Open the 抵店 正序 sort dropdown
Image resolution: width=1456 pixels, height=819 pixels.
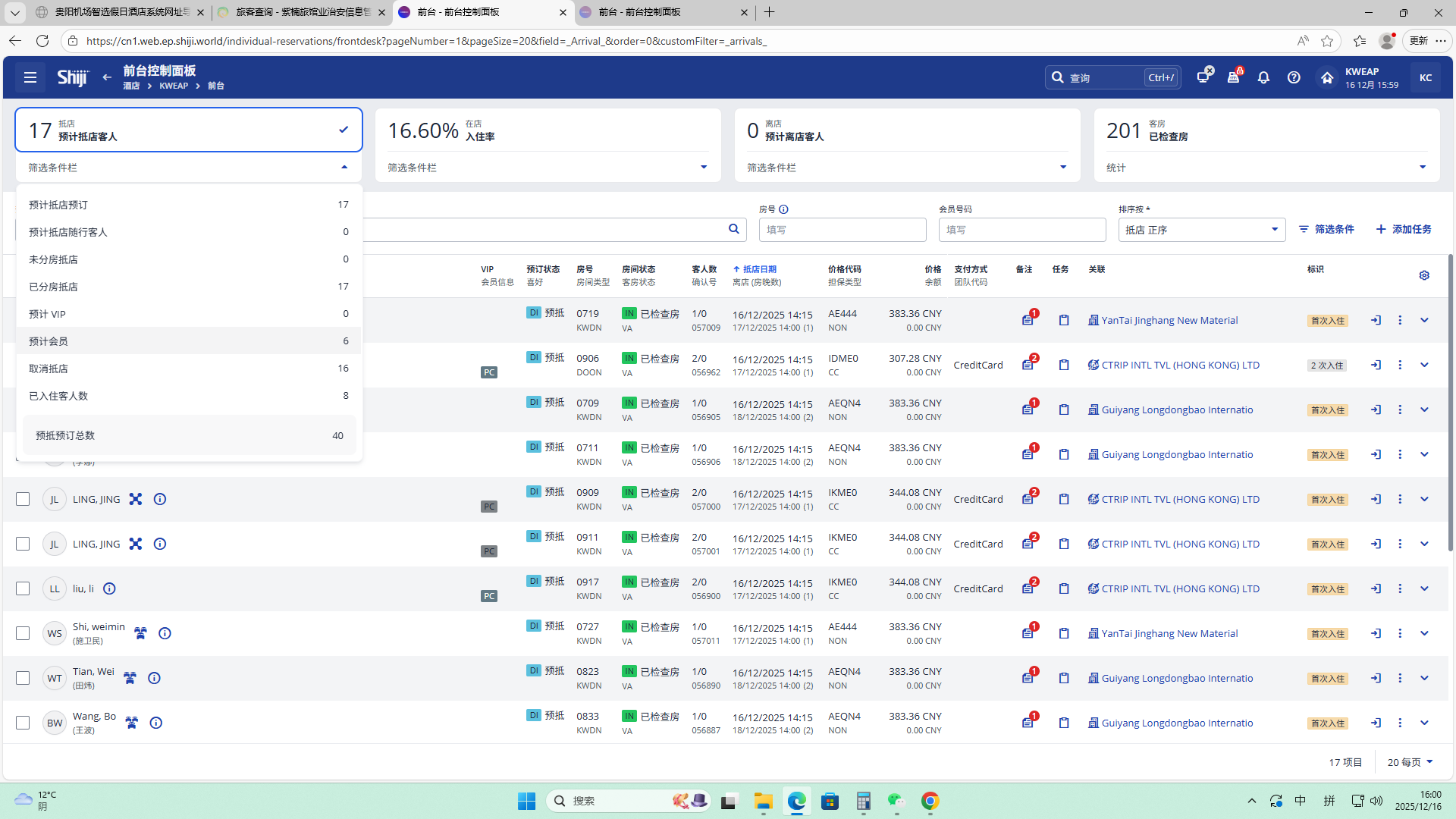[1201, 230]
